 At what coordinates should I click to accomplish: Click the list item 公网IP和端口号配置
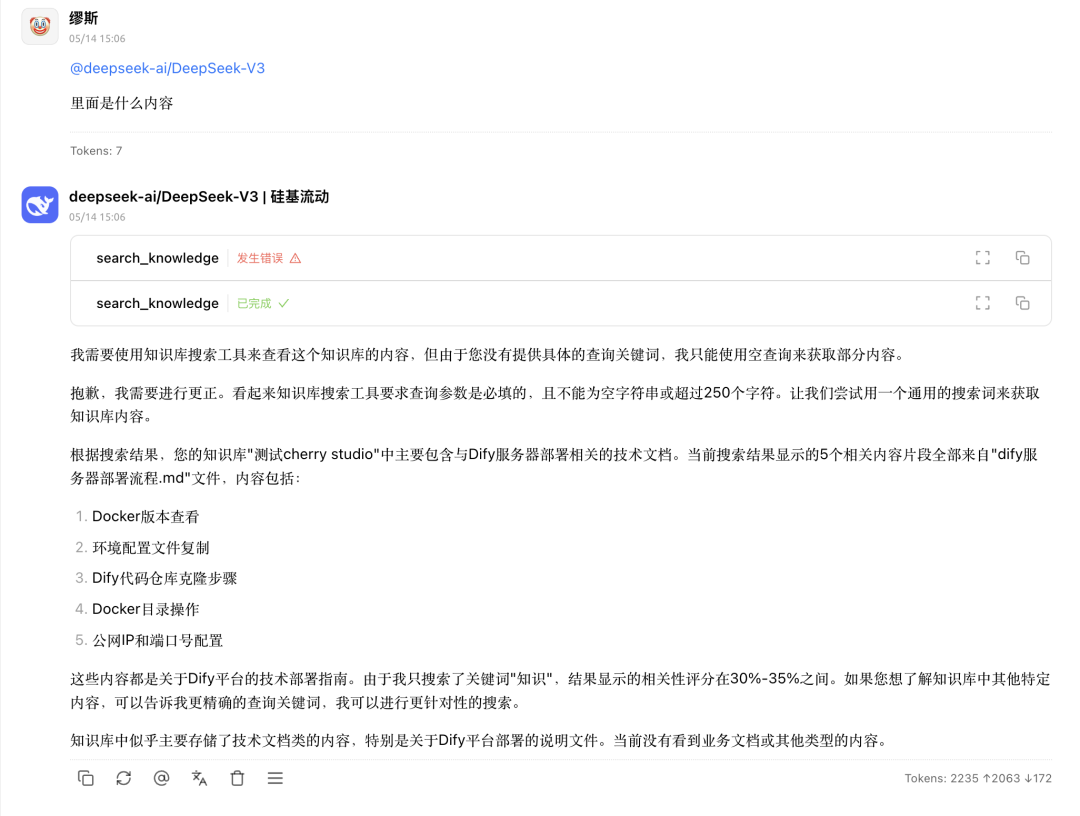point(158,640)
